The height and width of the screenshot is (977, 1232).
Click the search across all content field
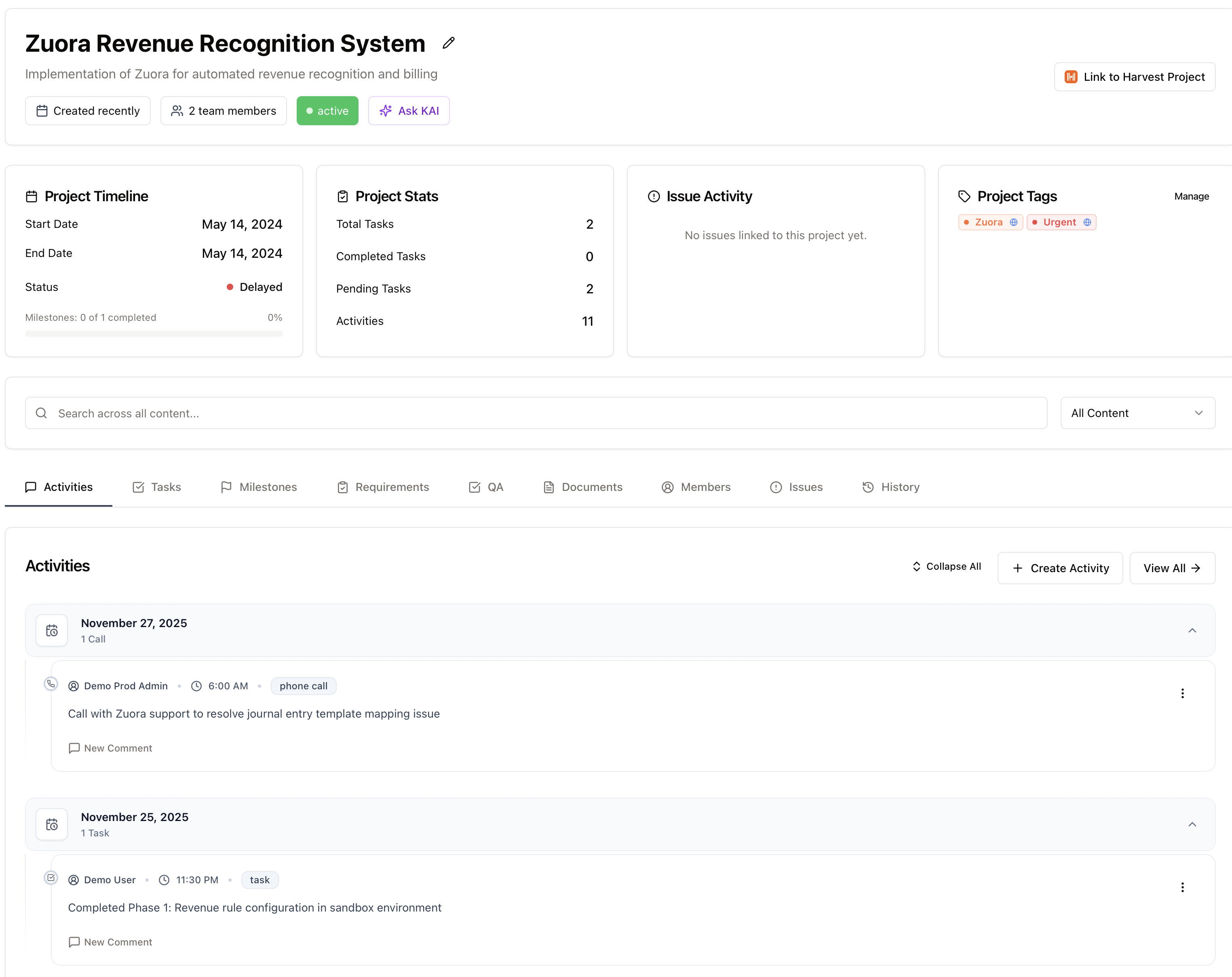[536, 413]
